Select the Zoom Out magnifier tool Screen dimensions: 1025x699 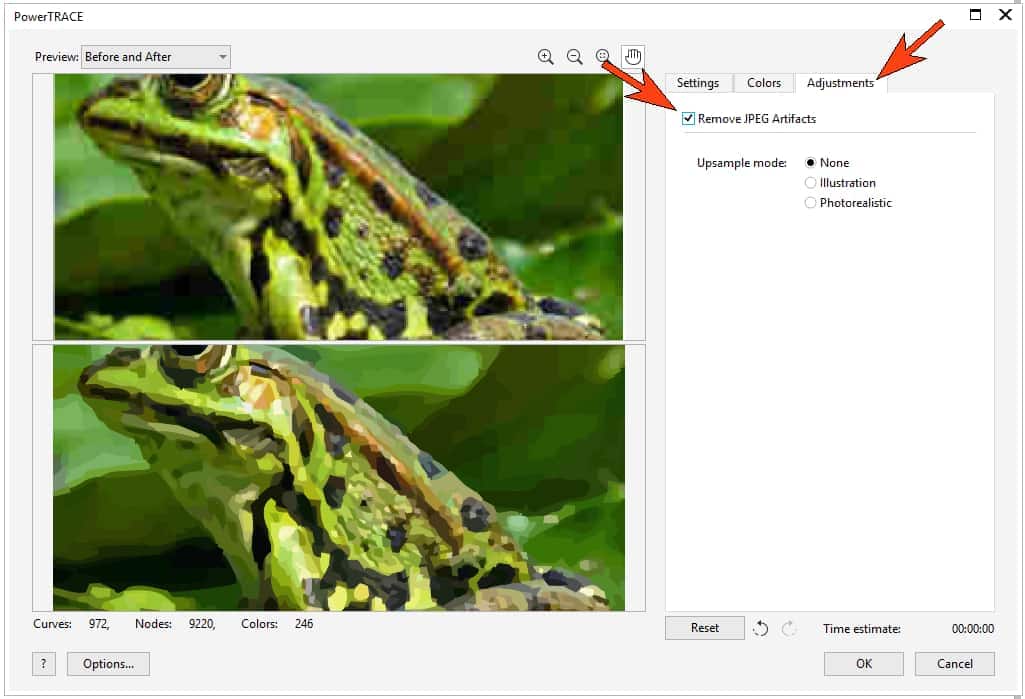pos(575,57)
